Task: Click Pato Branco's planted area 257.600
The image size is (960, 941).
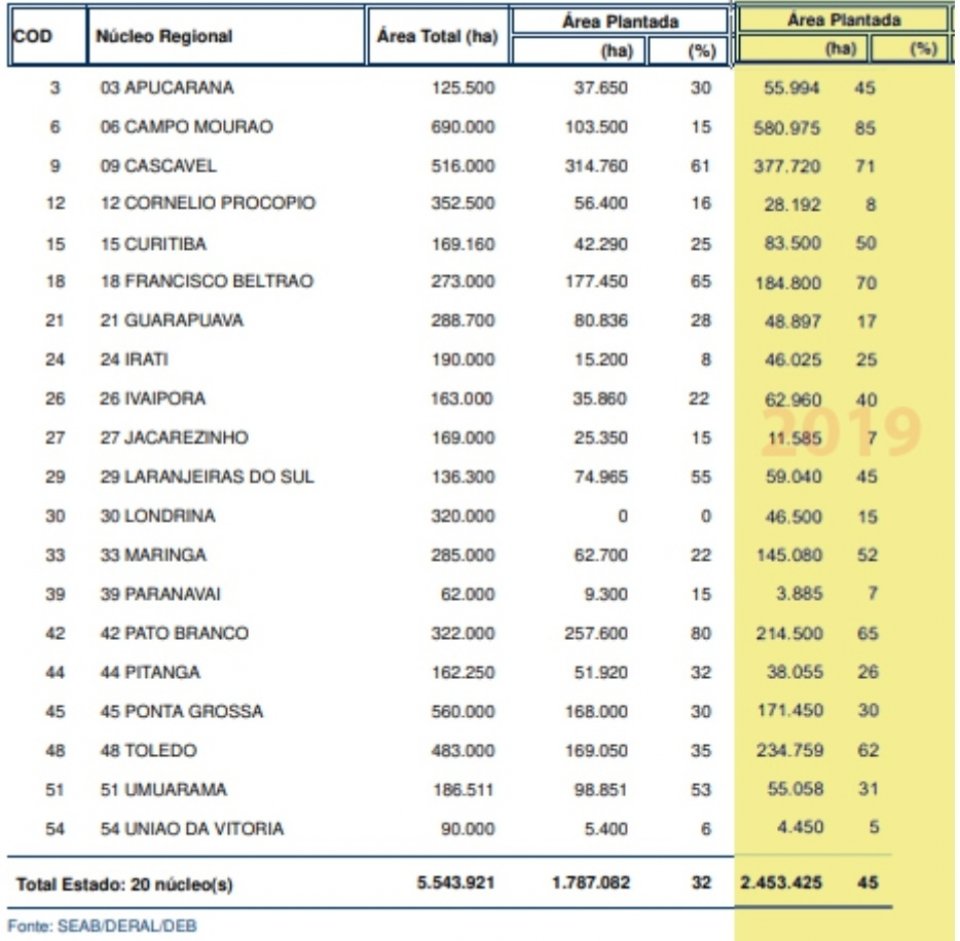Action: (x=596, y=633)
